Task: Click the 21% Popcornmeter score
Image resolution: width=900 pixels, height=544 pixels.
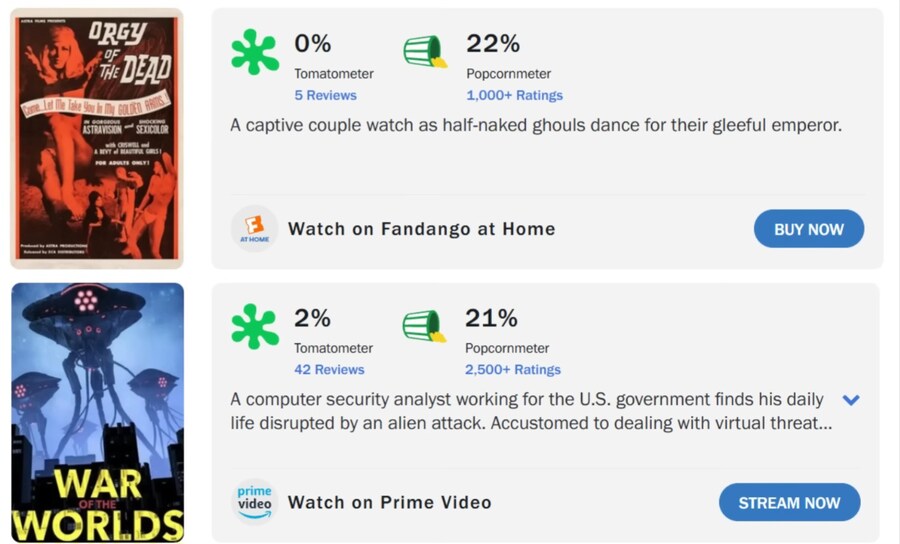Action: click(491, 318)
